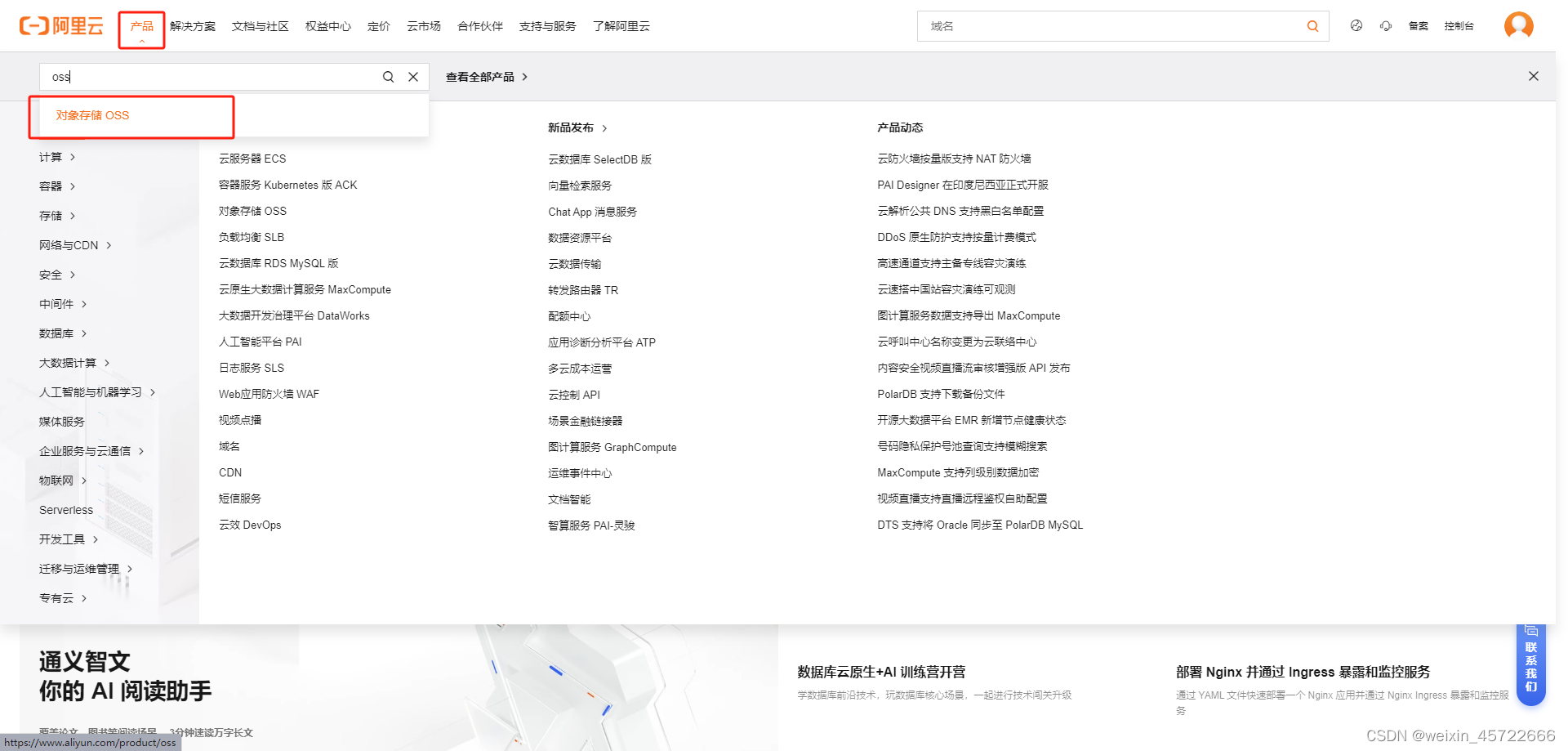Open the user avatar menu

pos(1519,25)
